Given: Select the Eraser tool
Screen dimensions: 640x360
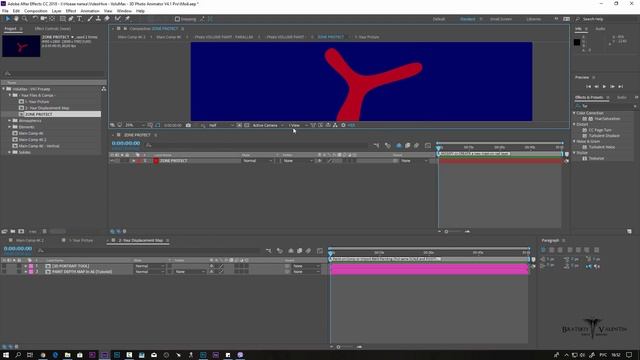Looking at the screenshot, I should [107, 19].
